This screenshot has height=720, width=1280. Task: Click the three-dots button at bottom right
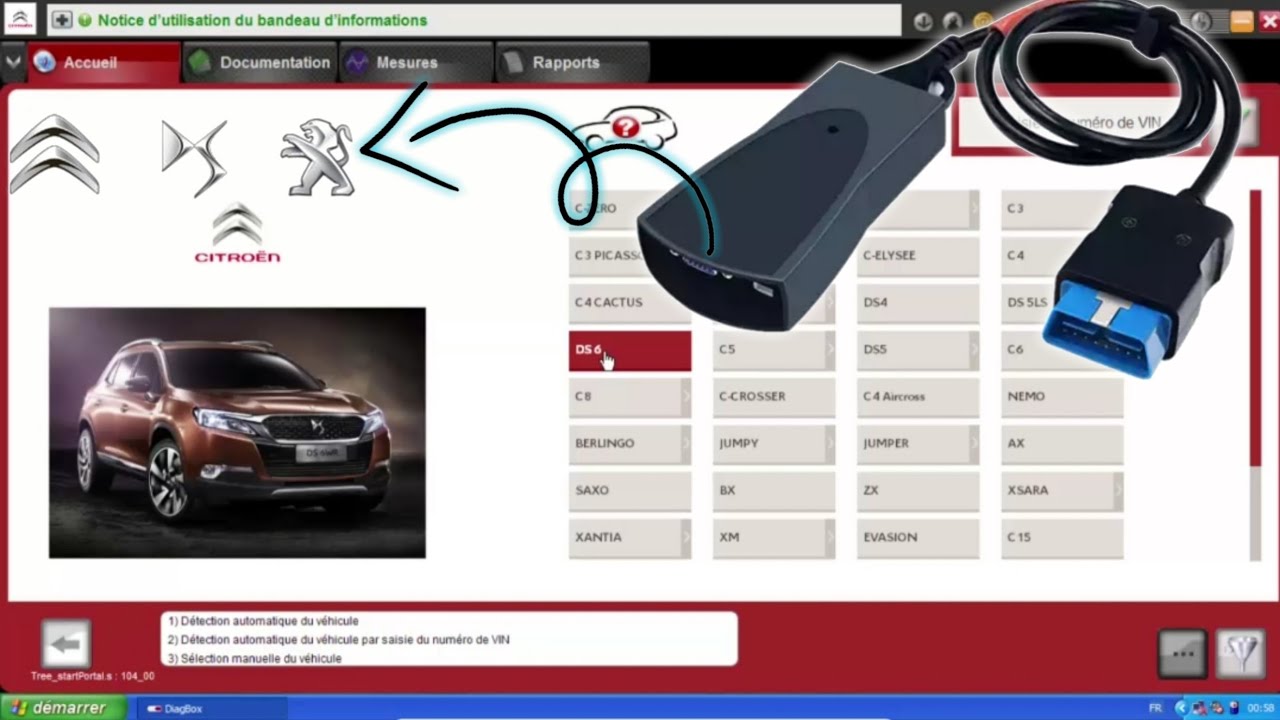1183,654
